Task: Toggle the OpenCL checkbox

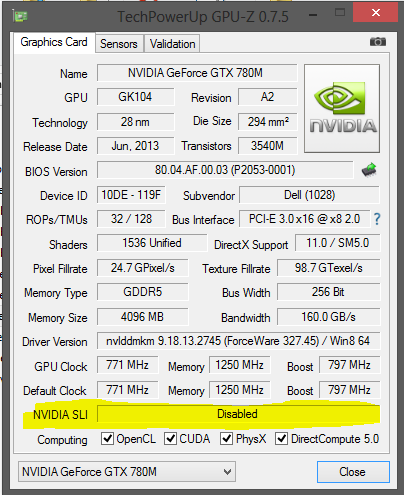Action: tap(107, 438)
